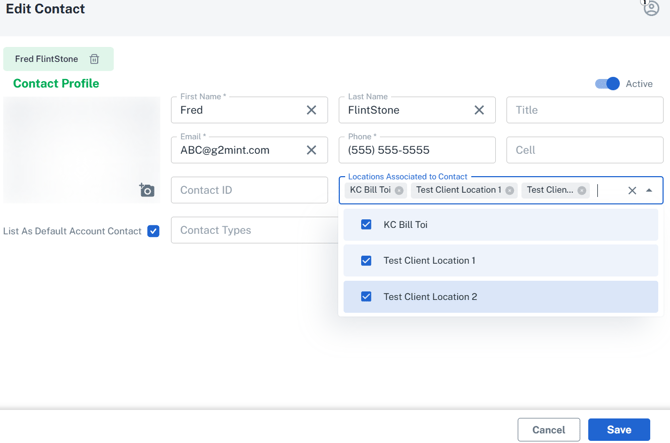
Task: Remove the KC Bill Toi chip
Action: point(399,190)
